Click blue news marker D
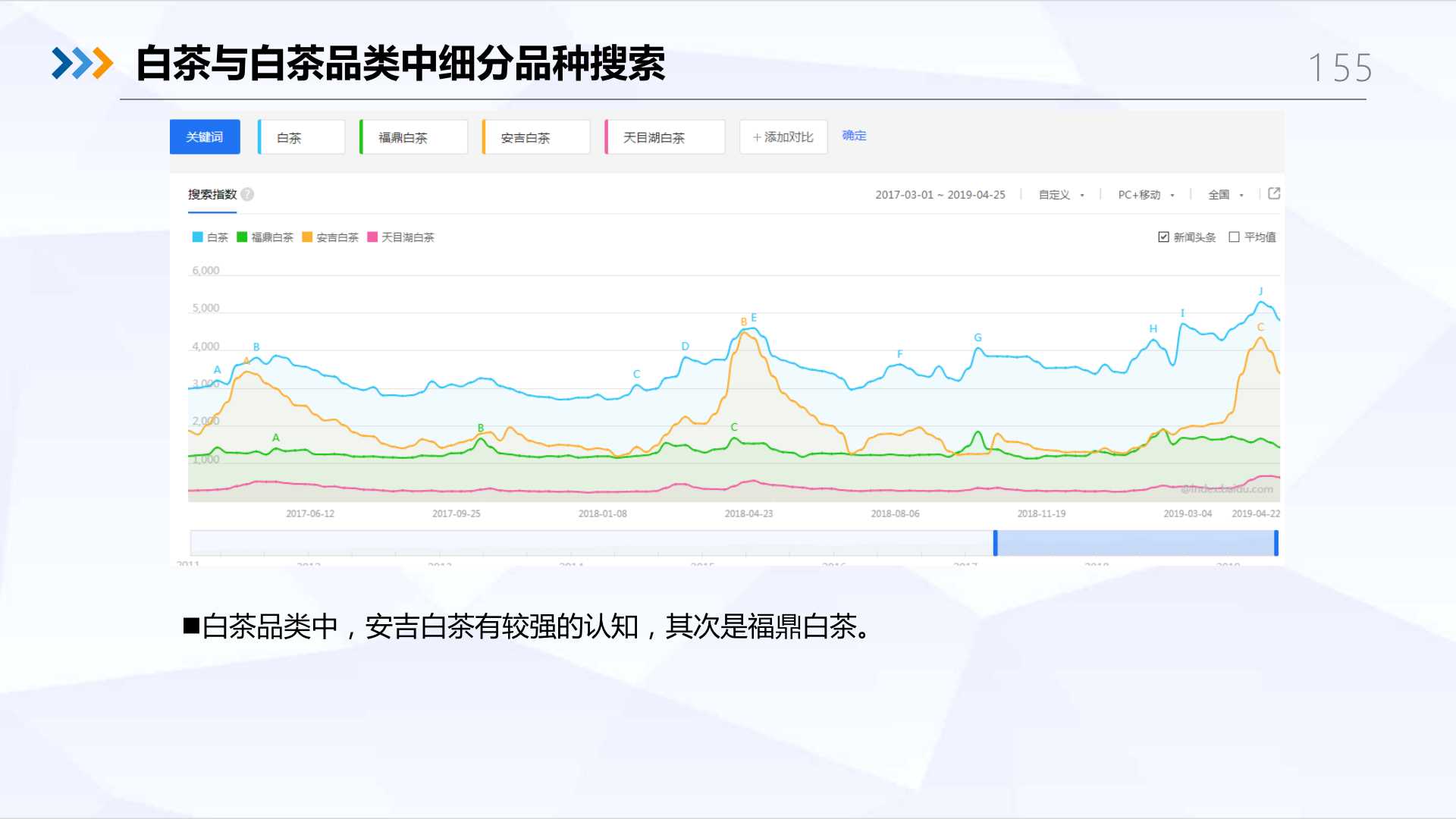Screen dimensions: 1456x819 [x=685, y=347]
